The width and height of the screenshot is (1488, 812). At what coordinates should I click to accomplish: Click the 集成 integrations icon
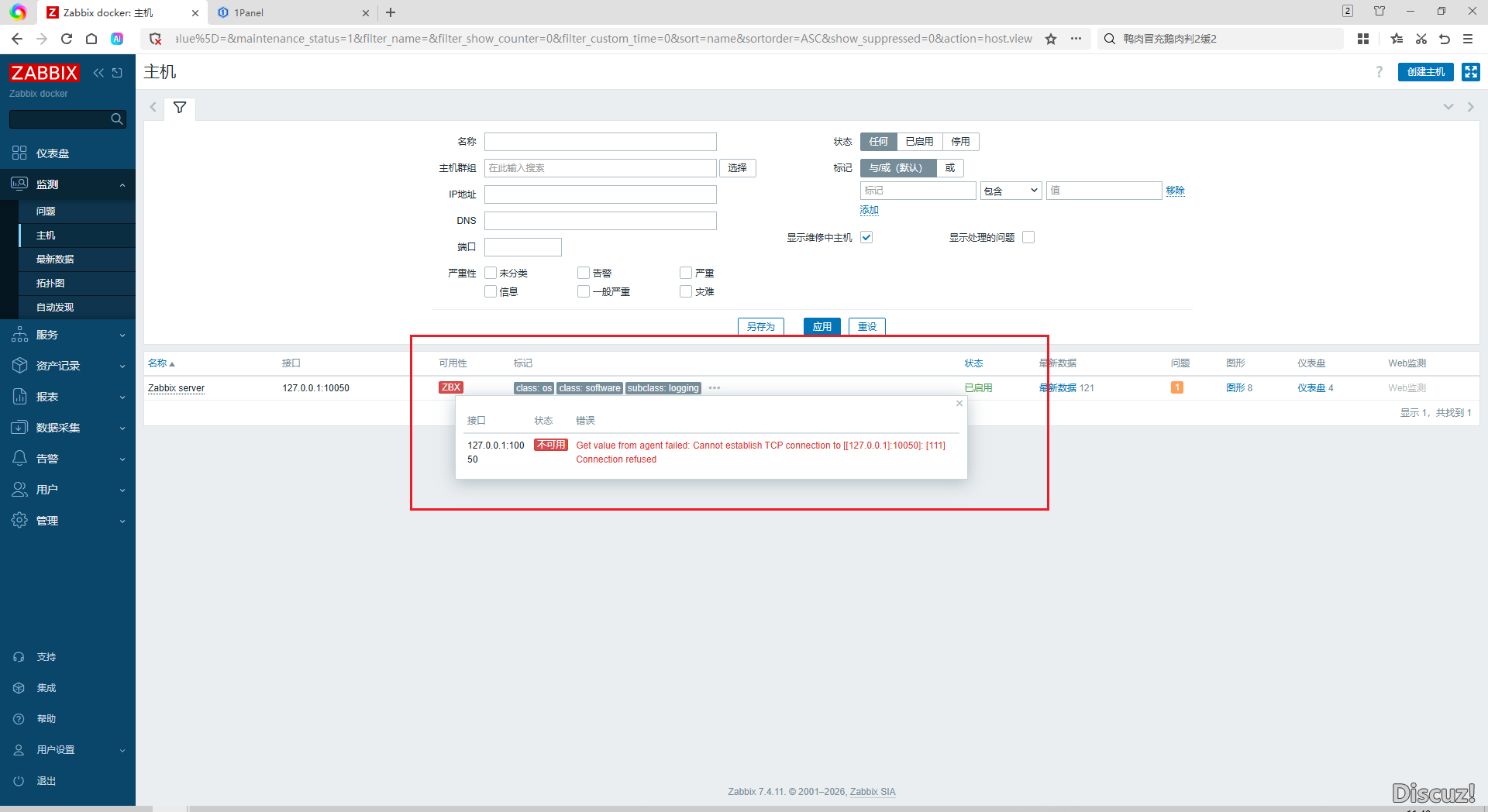pyautogui.click(x=19, y=688)
